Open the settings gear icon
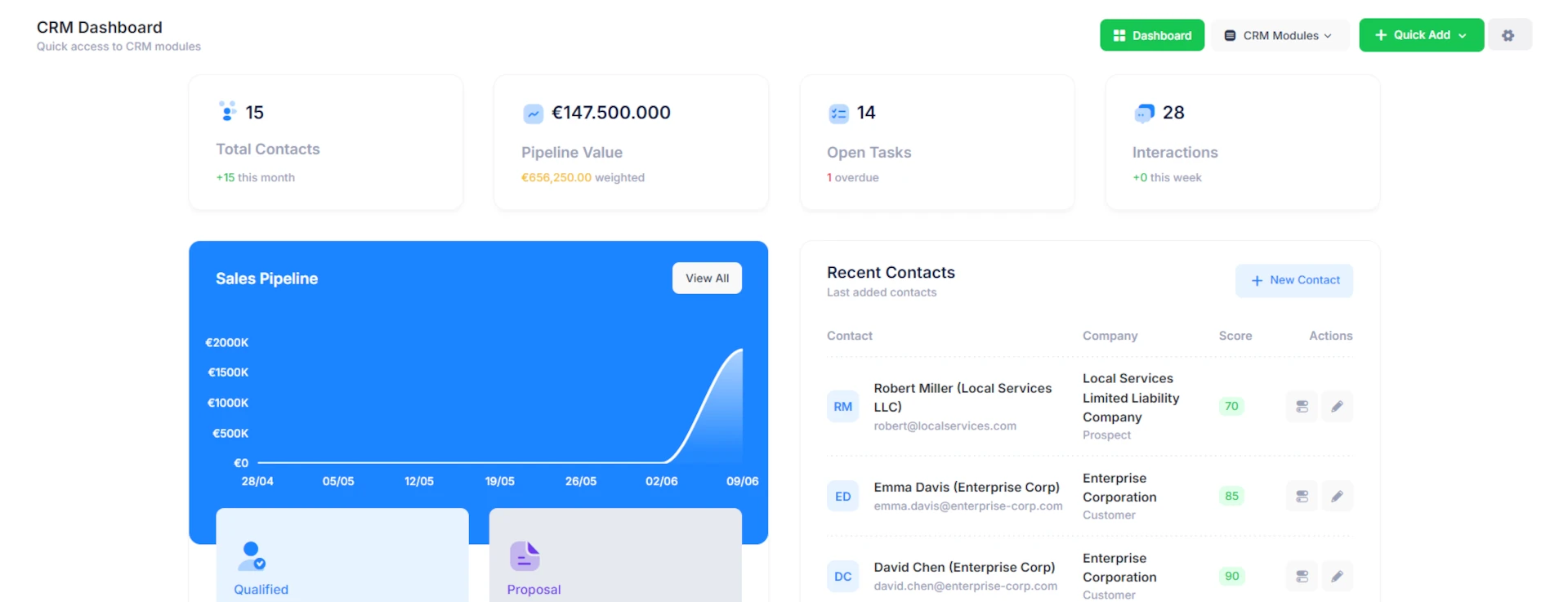Screen dimensions: 1568x602 tap(1508, 35)
